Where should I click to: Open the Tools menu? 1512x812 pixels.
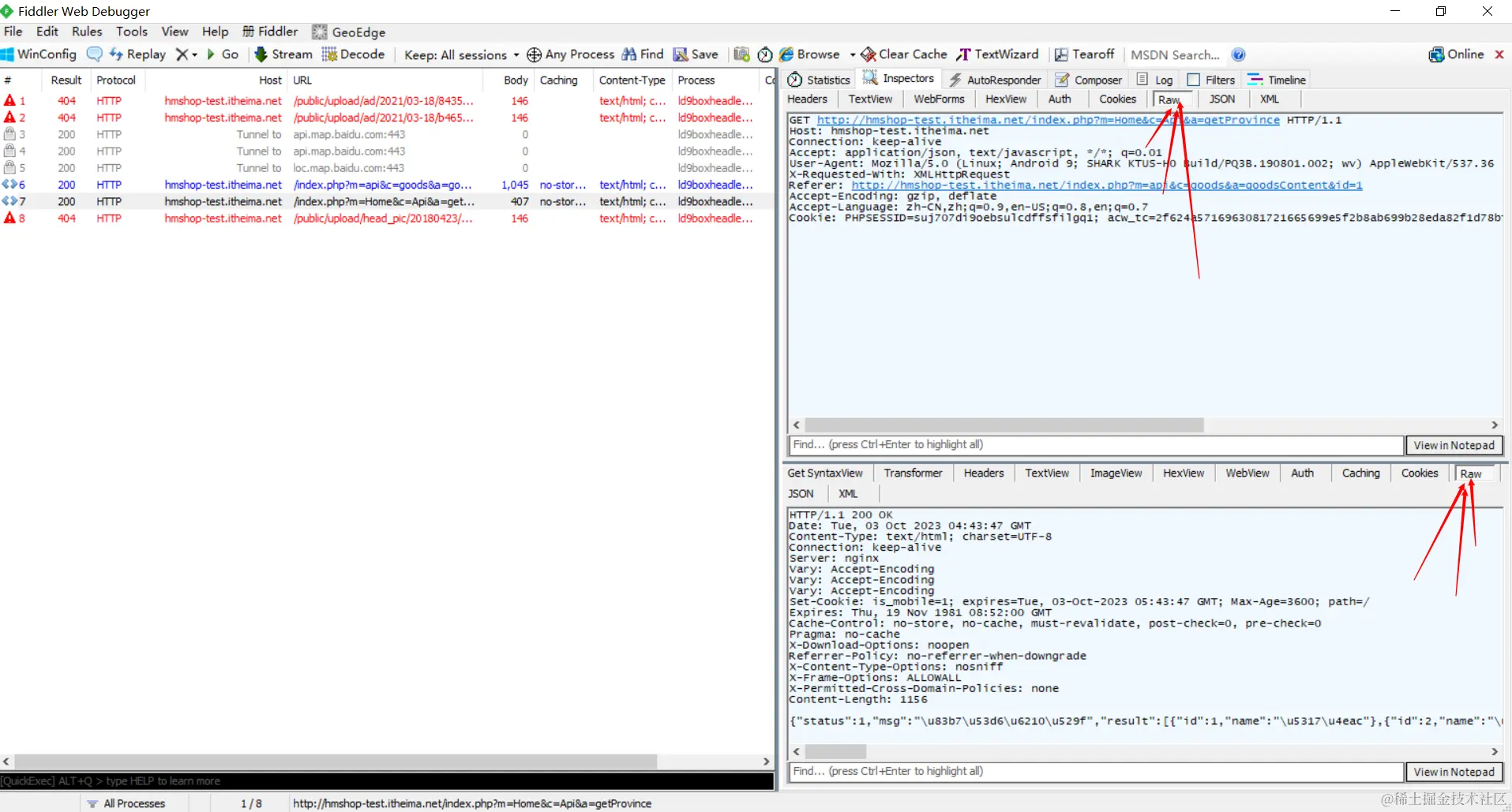[x=132, y=32]
